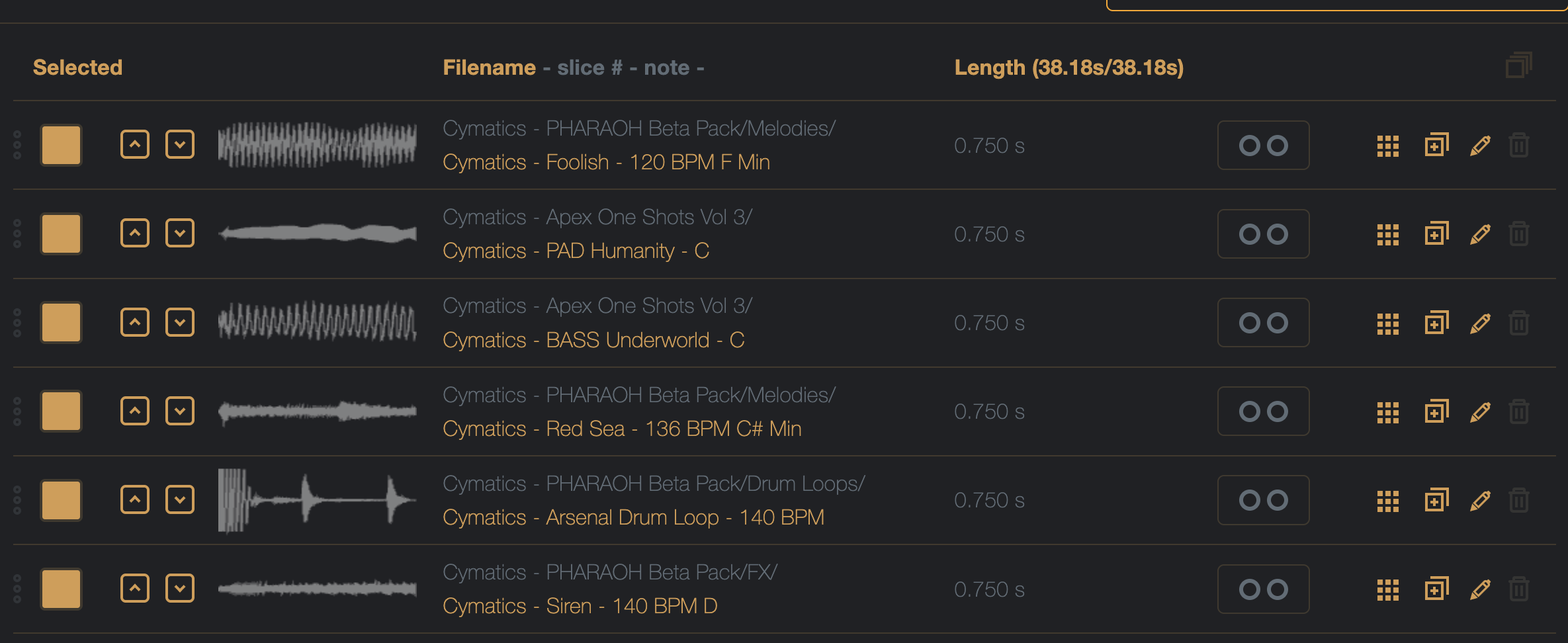The height and width of the screenshot is (643, 1568).
Task: Delete the Arsenal Drum Loop row
Action: [x=1519, y=500]
